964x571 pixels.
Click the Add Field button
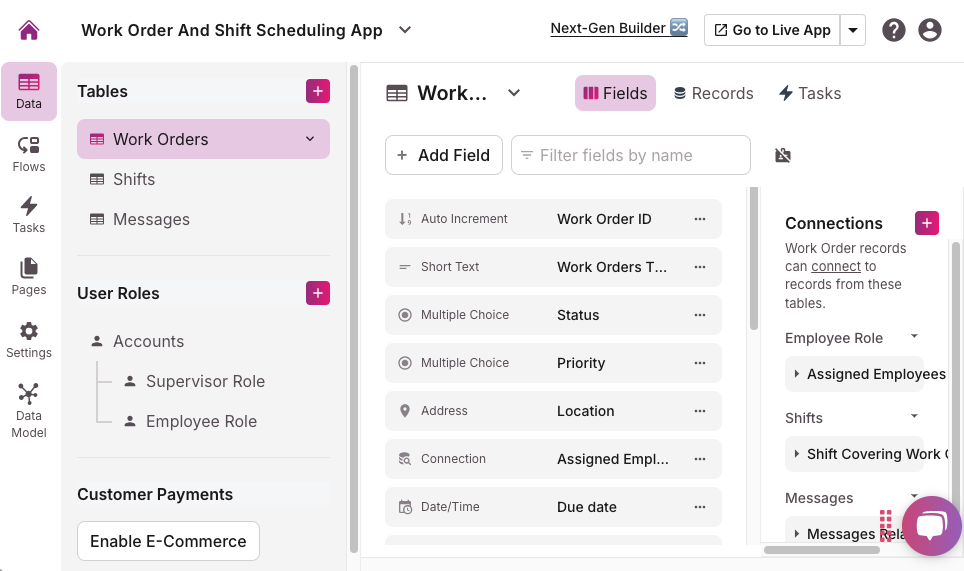(x=443, y=155)
